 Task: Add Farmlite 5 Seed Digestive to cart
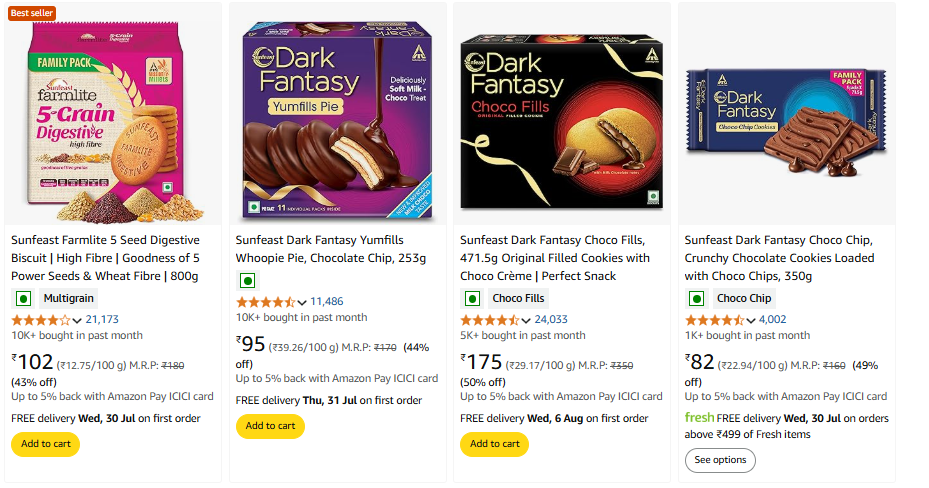pyautogui.click(x=45, y=444)
